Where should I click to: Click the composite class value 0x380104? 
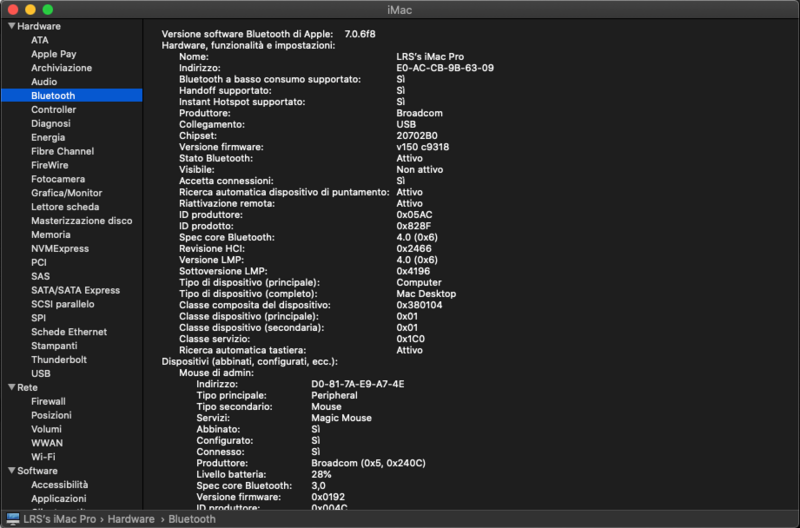click(x=419, y=305)
